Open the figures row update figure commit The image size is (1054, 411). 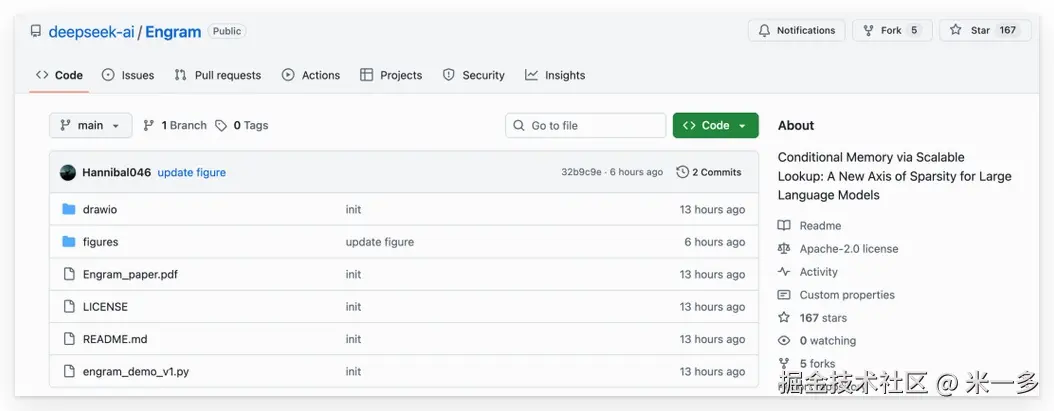380,242
